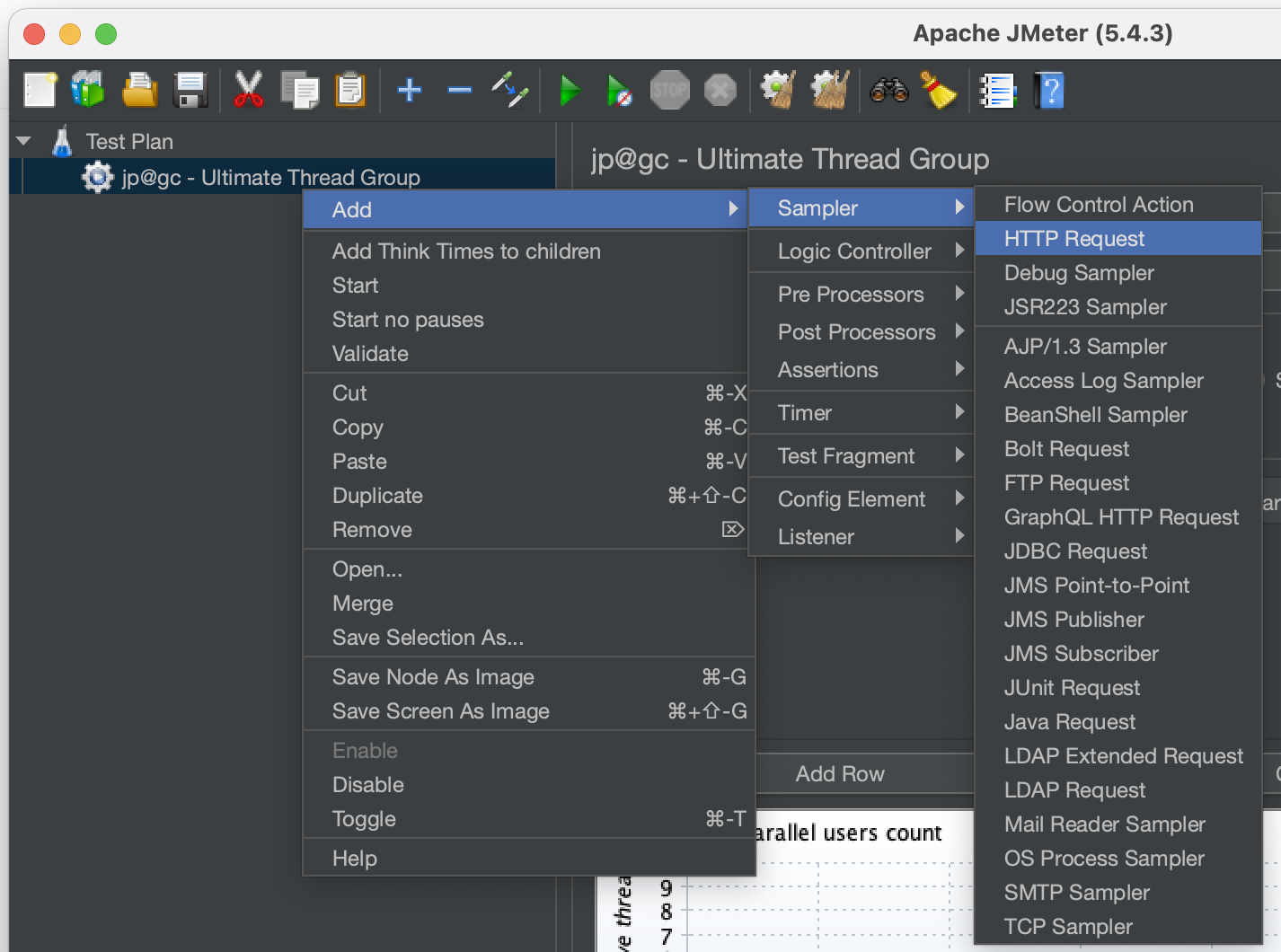Open the Config Element submenu
This screenshot has height=952, width=1281.
861,499
